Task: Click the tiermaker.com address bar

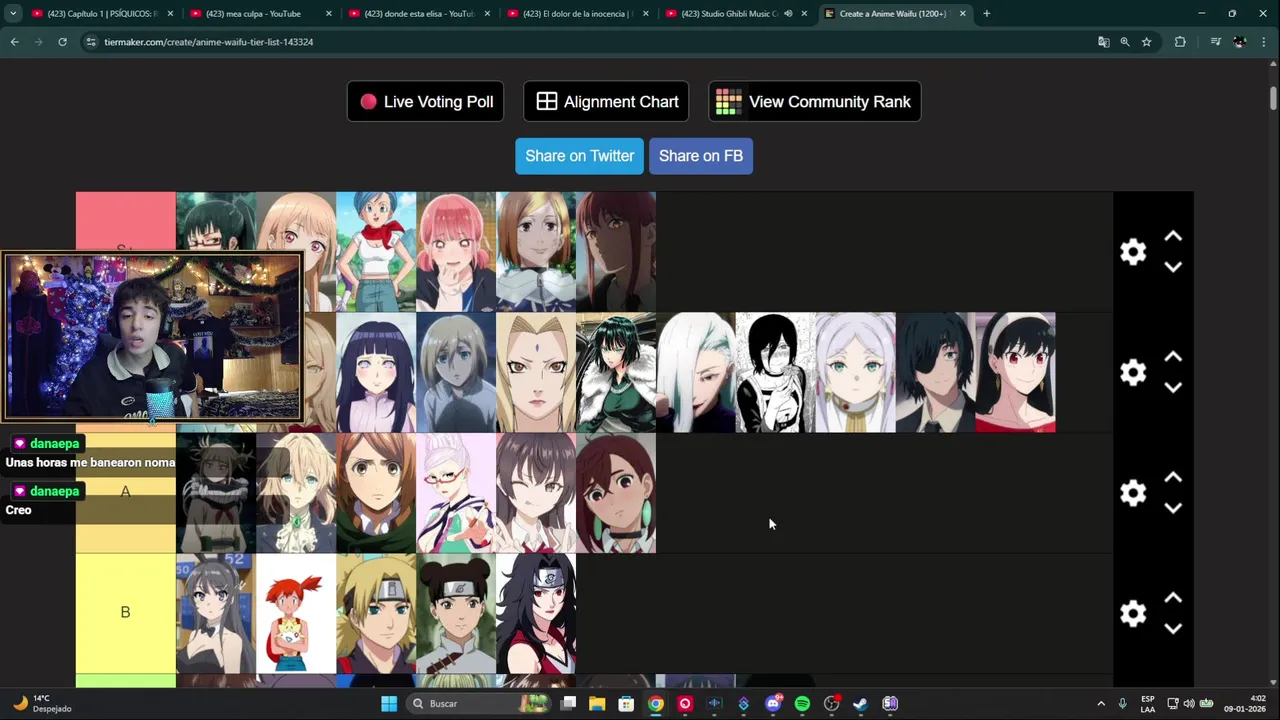Action: pos(590,42)
